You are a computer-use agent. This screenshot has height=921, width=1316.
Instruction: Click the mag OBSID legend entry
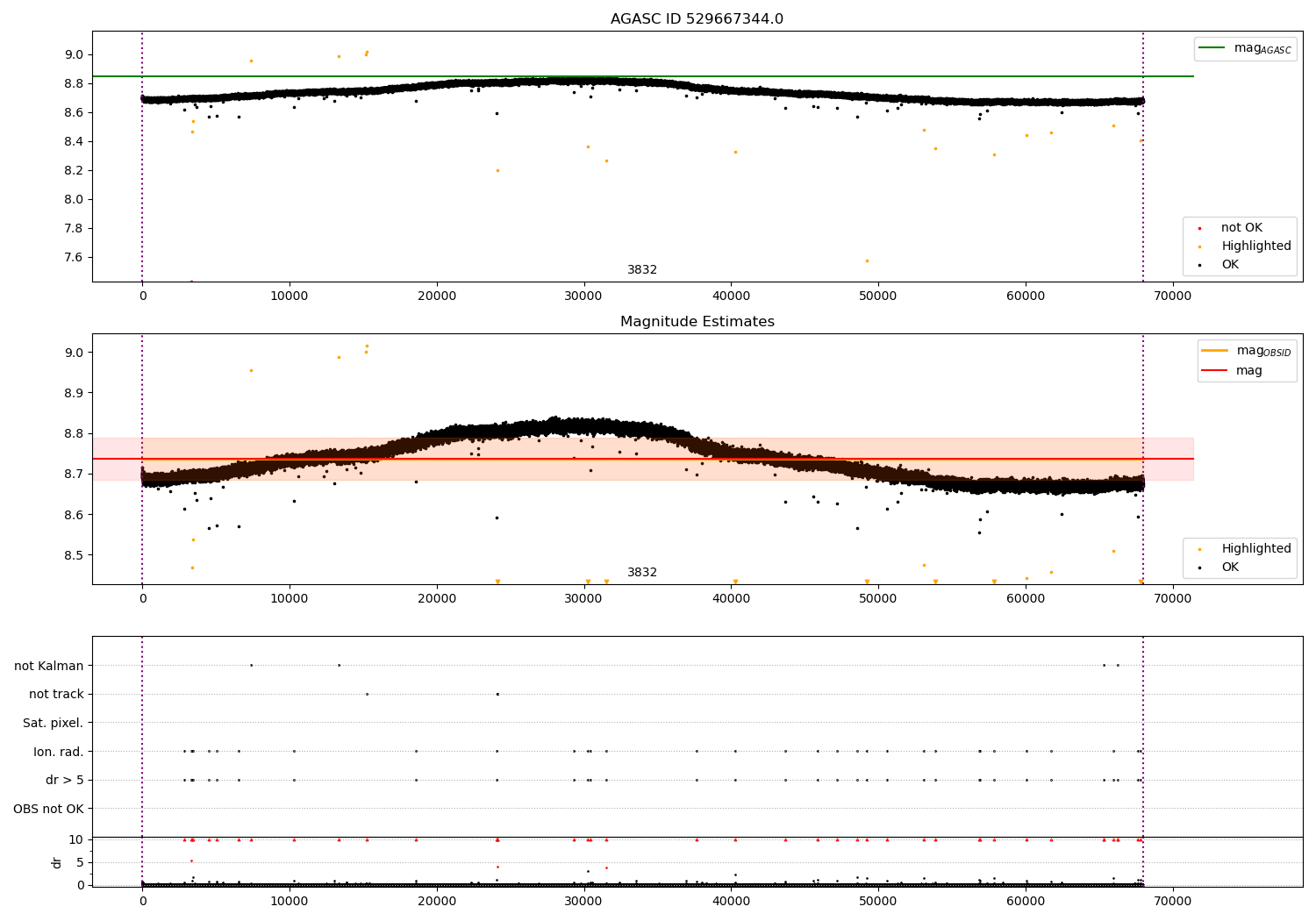[x=1247, y=351]
